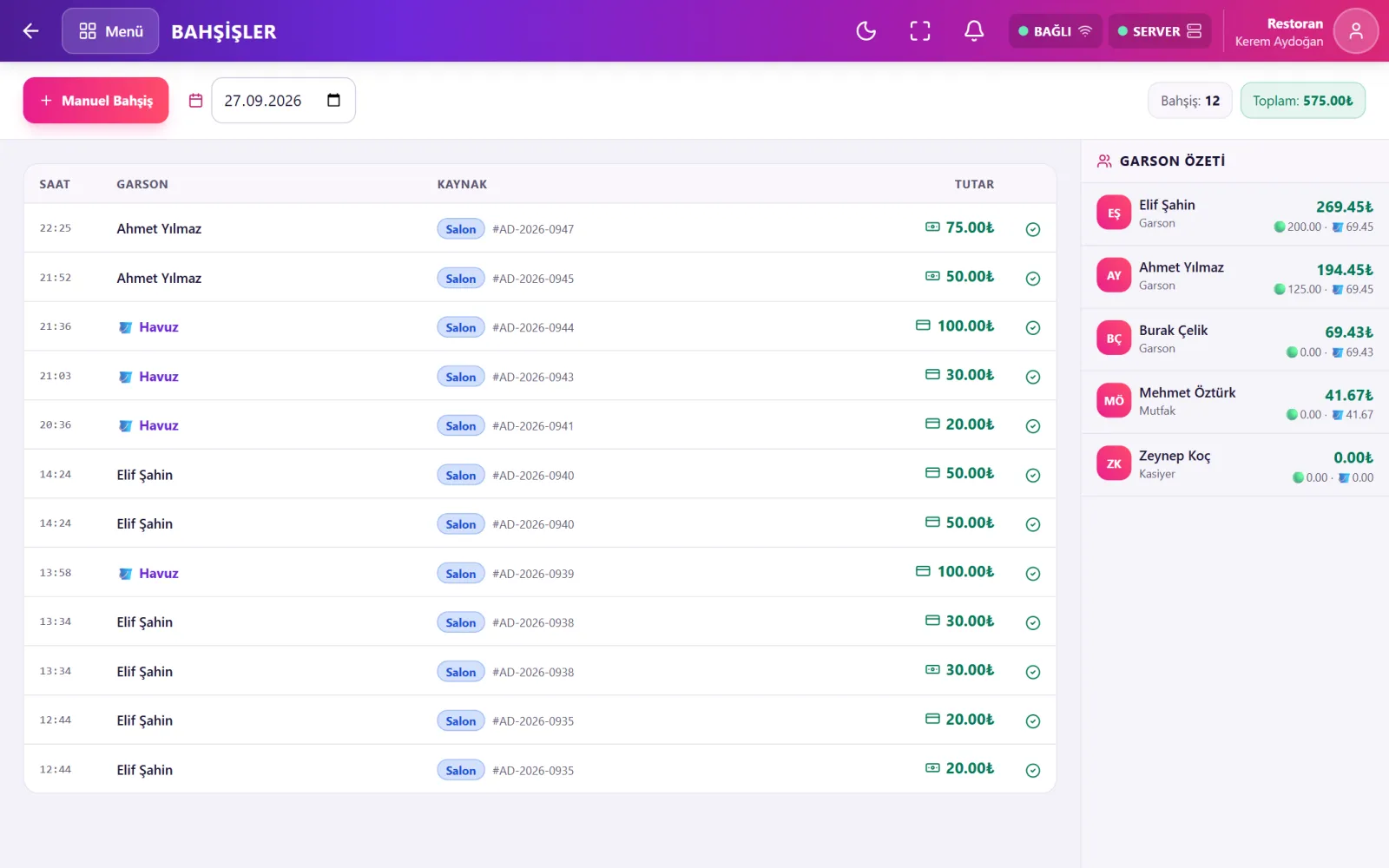This screenshot has width=1389, height=868.
Task: Click Salon tag in #AD-2026-0943 row
Action: click(x=461, y=377)
